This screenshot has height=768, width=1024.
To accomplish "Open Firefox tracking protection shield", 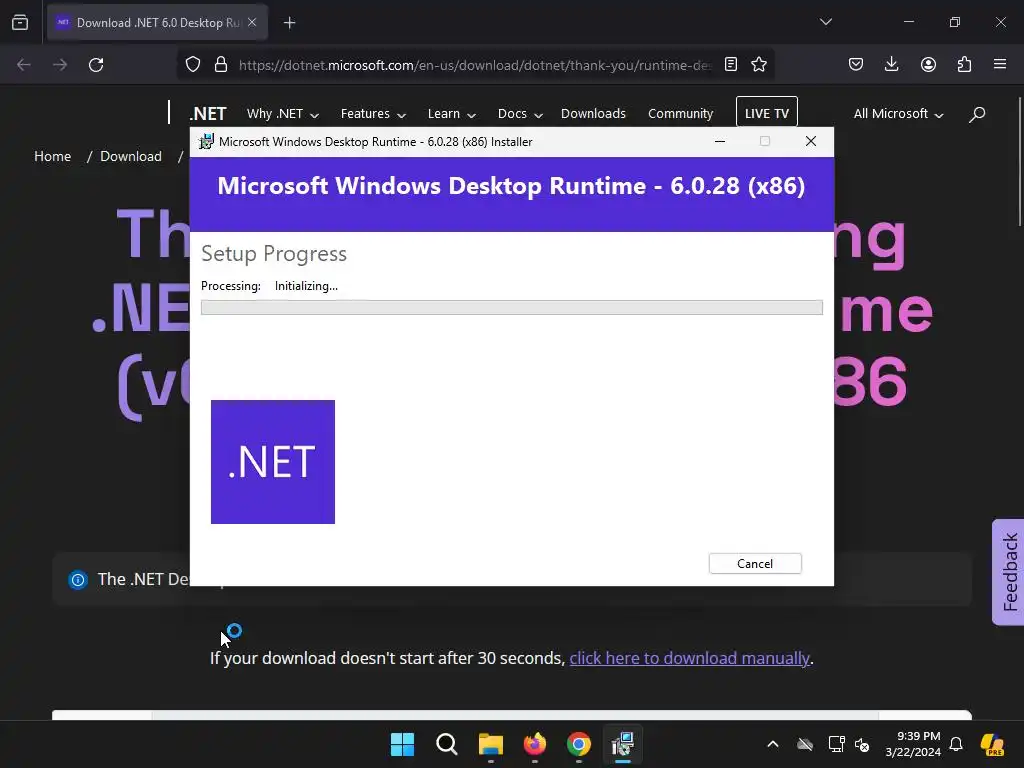I will pos(193,65).
